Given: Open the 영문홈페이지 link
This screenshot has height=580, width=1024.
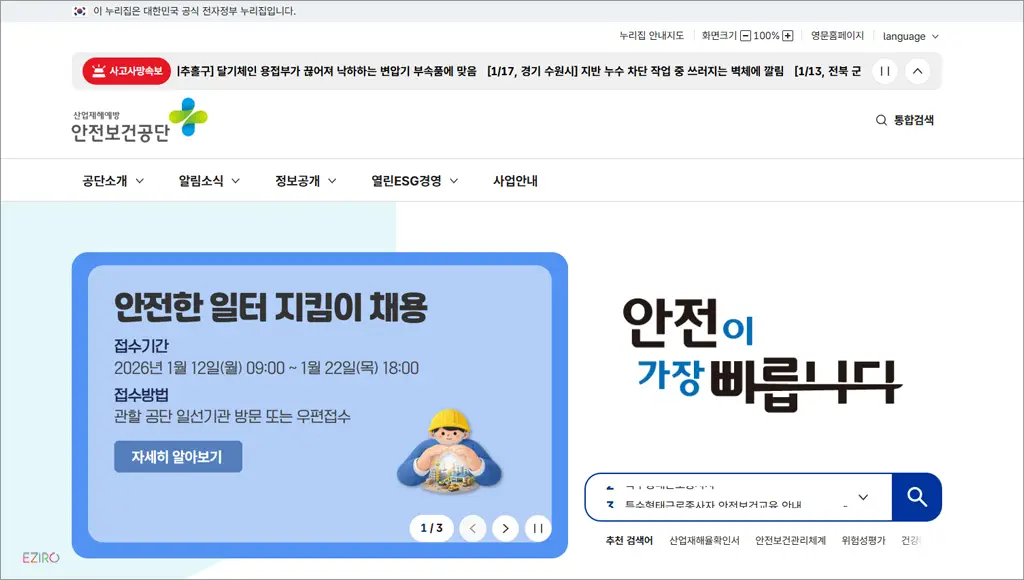Looking at the screenshot, I should coord(837,36).
